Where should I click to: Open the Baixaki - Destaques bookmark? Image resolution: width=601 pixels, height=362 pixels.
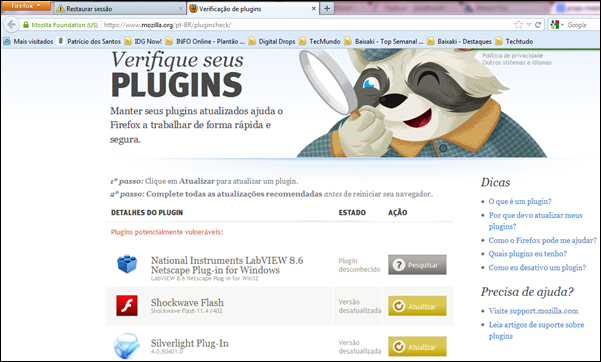coord(460,41)
